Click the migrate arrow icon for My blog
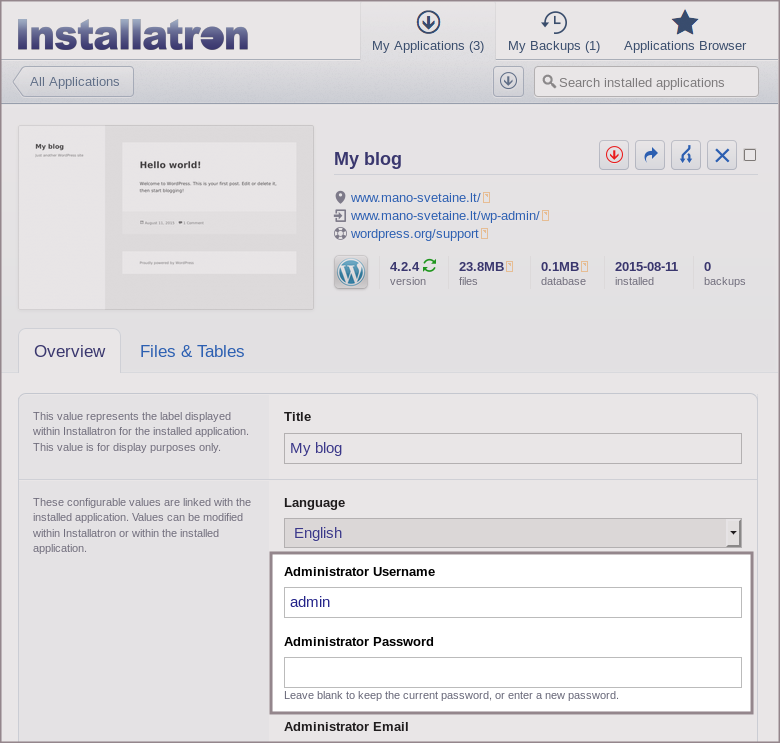Viewport: 780px width, 743px height. [650, 155]
